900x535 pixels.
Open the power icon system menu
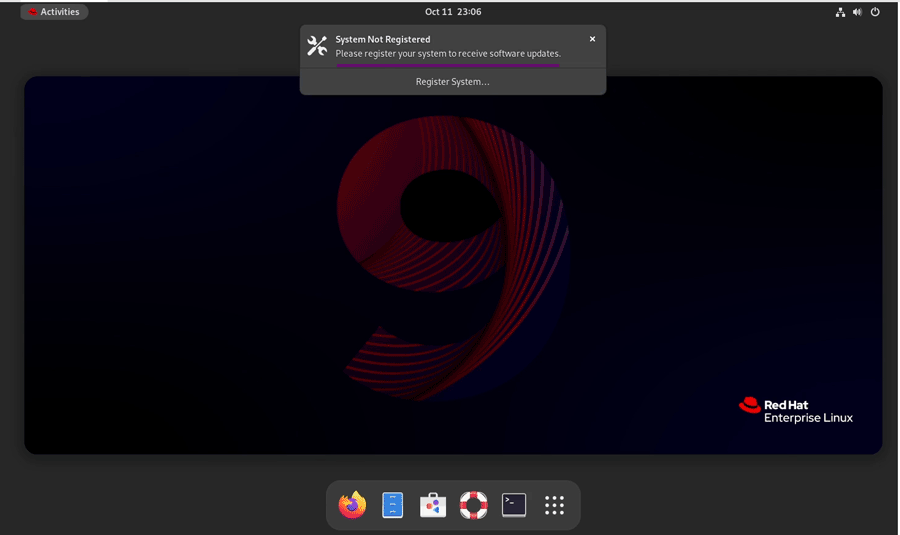click(875, 12)
